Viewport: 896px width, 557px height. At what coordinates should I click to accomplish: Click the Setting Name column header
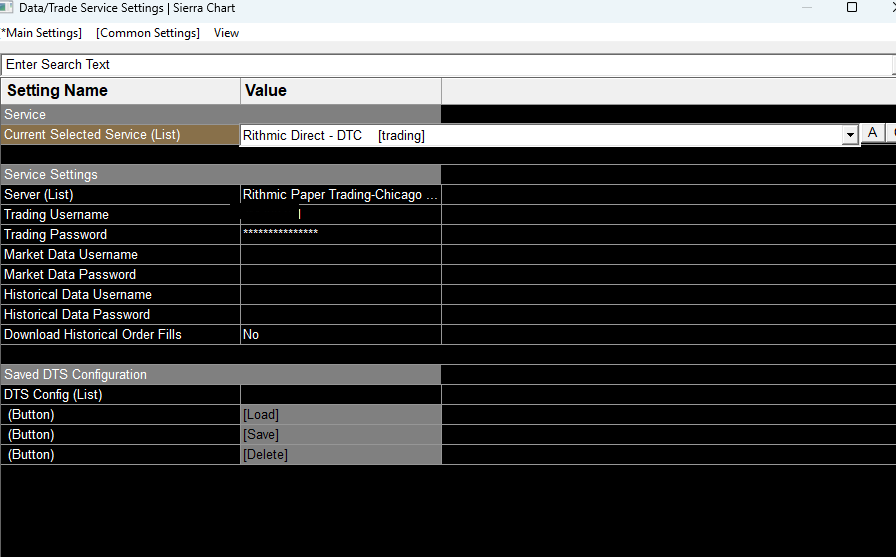coord(121,91)
